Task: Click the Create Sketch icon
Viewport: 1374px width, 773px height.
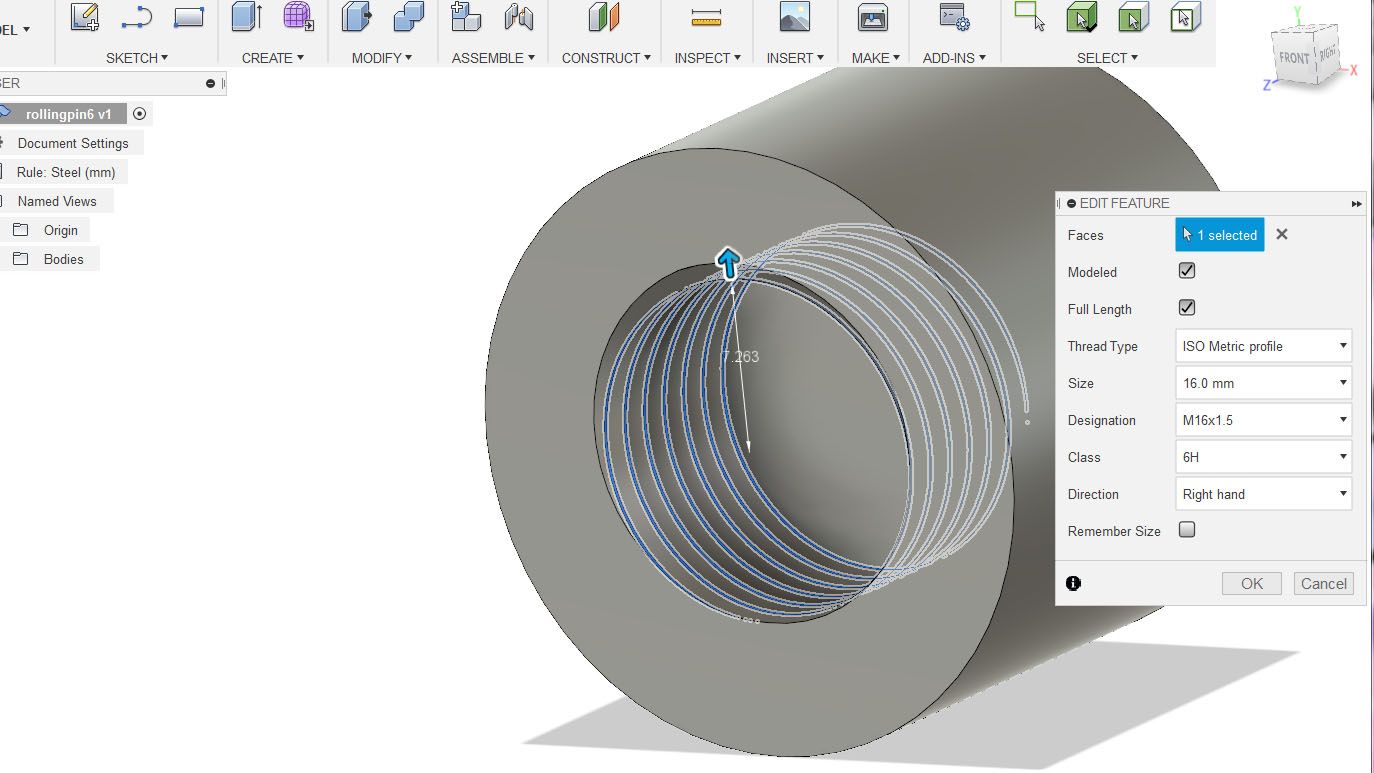Action: click(85, 17)
